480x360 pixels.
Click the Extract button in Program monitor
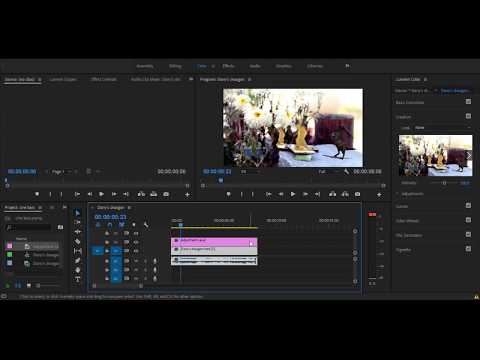coord(345,194)
